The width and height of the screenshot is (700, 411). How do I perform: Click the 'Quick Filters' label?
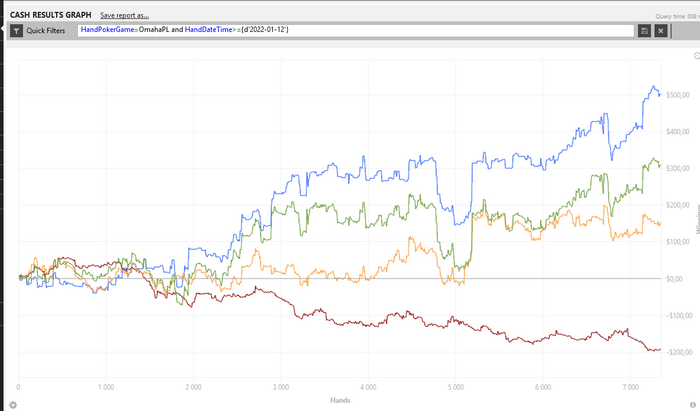[46, 31]
